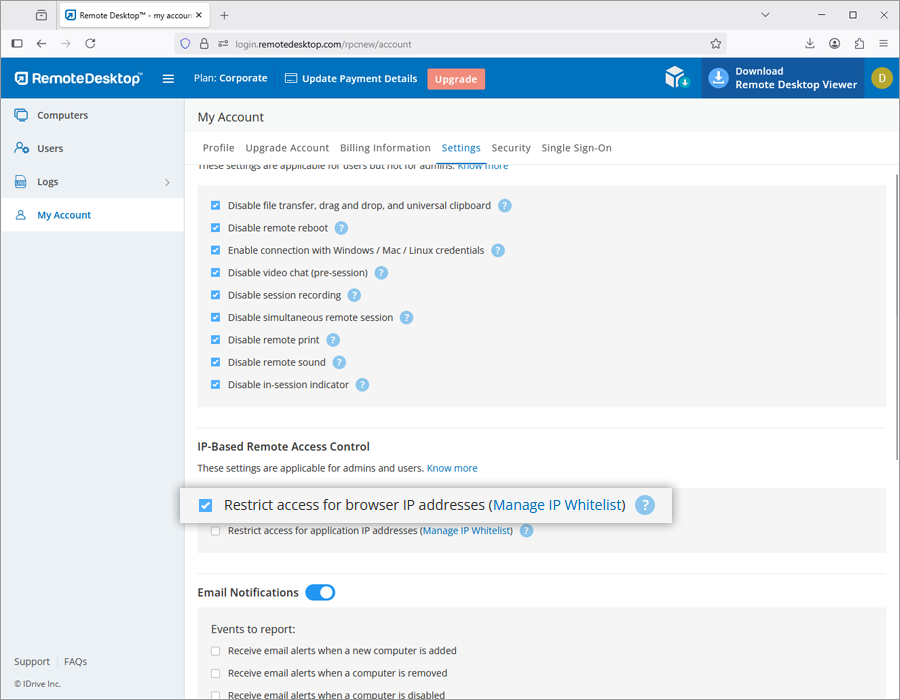Click help icon next to Disable remote reboot
The image size is (900, 700).
pos(341,228)
